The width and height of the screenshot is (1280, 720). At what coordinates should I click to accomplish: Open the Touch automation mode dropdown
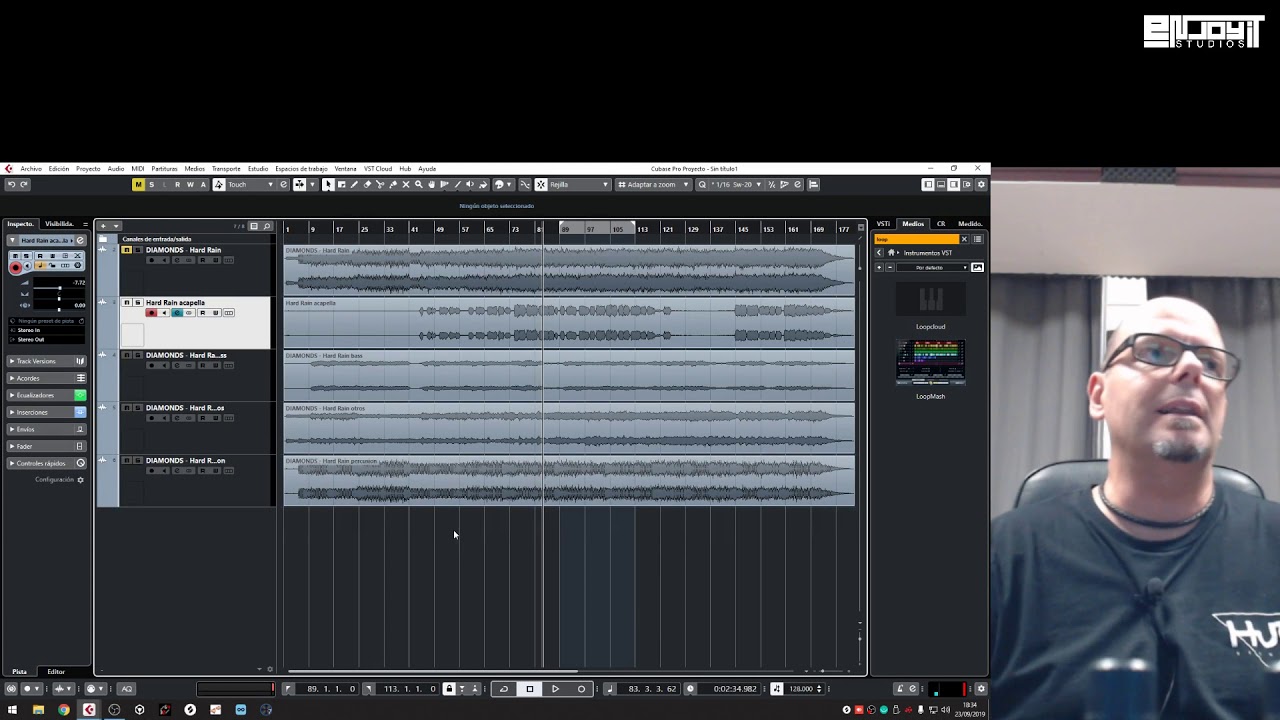click(x=250, y=184)
